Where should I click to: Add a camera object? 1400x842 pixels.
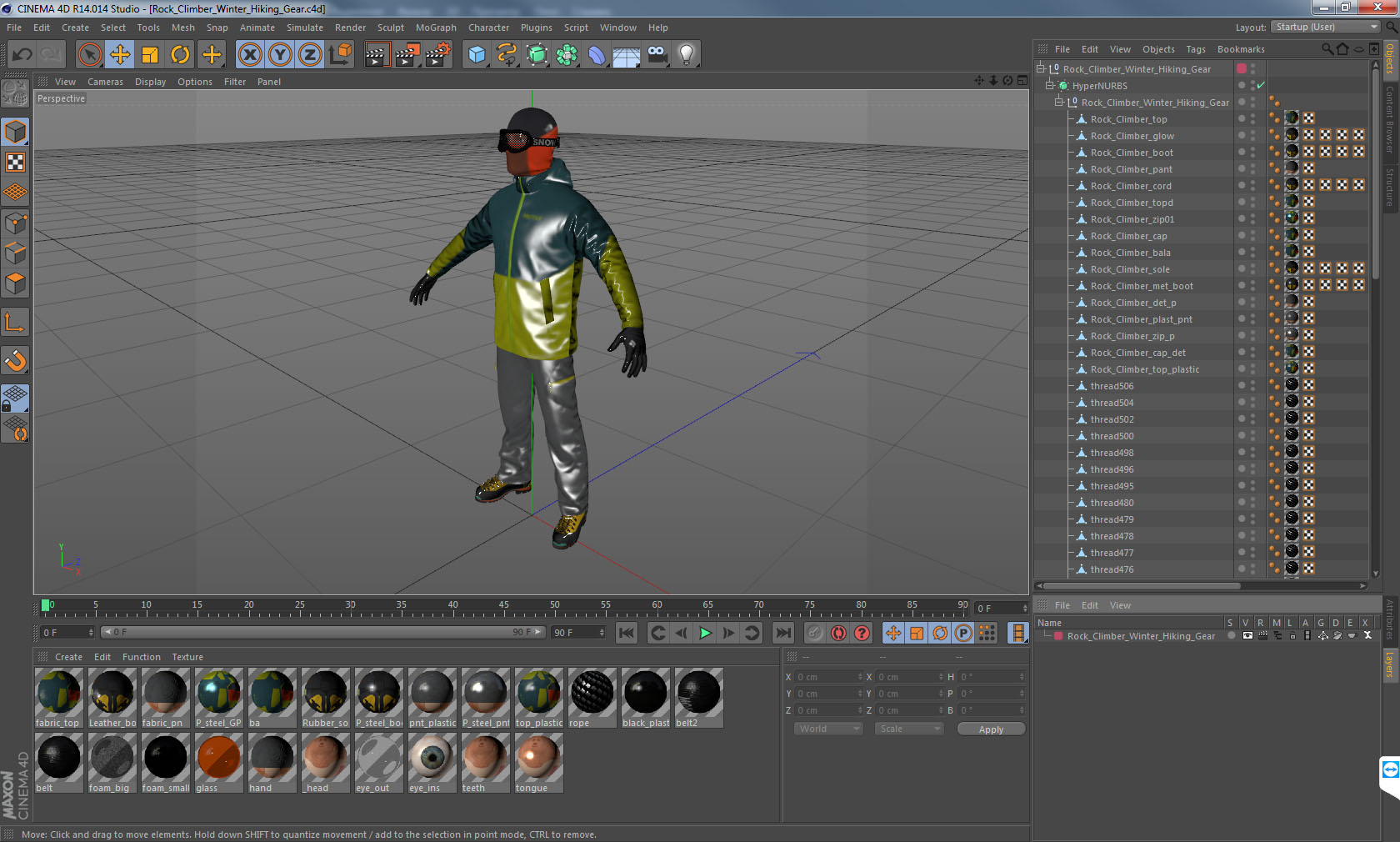click(657, 55)
